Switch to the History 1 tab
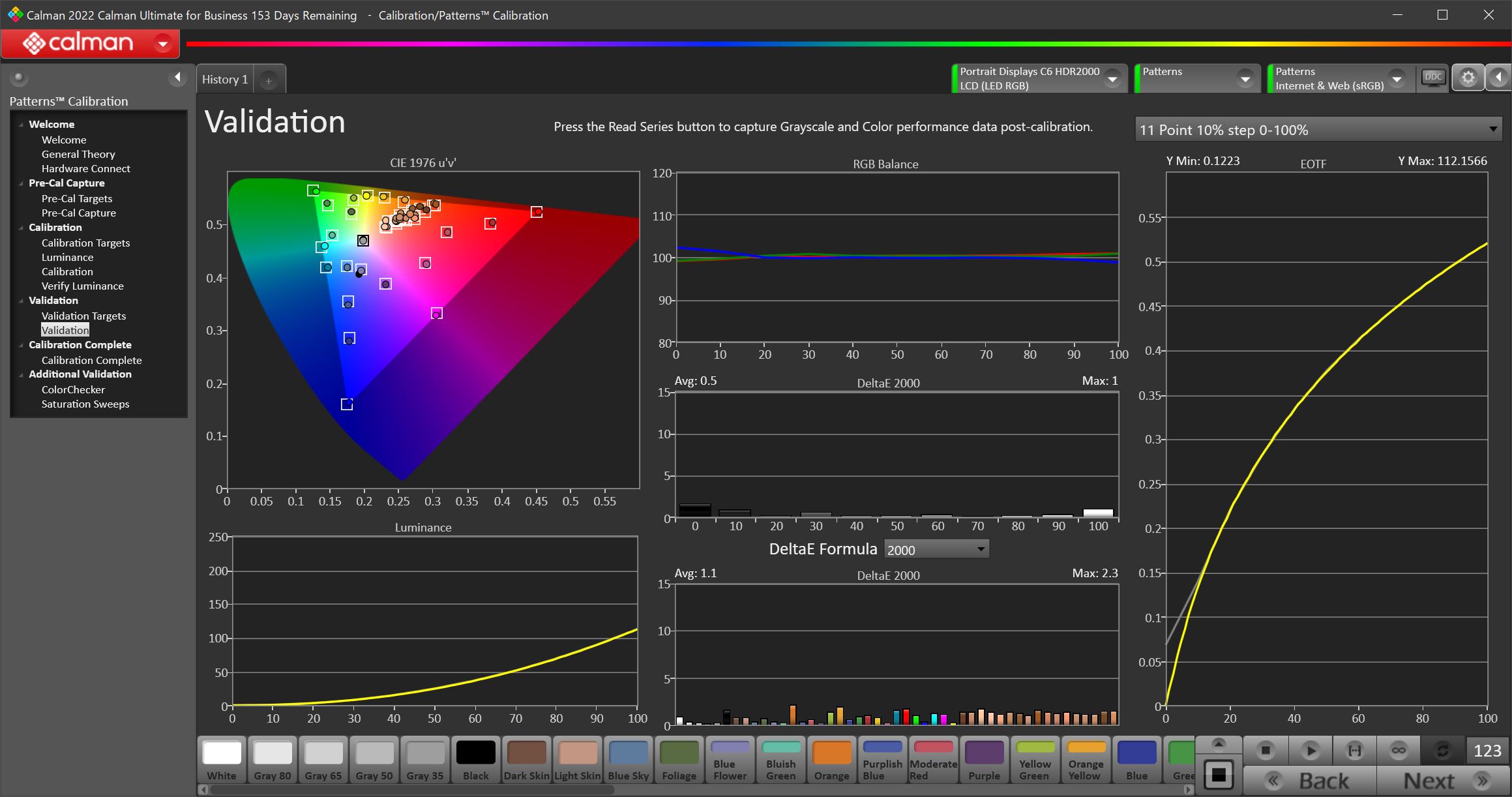1512x797 pixels. click(x=225, y=80)
